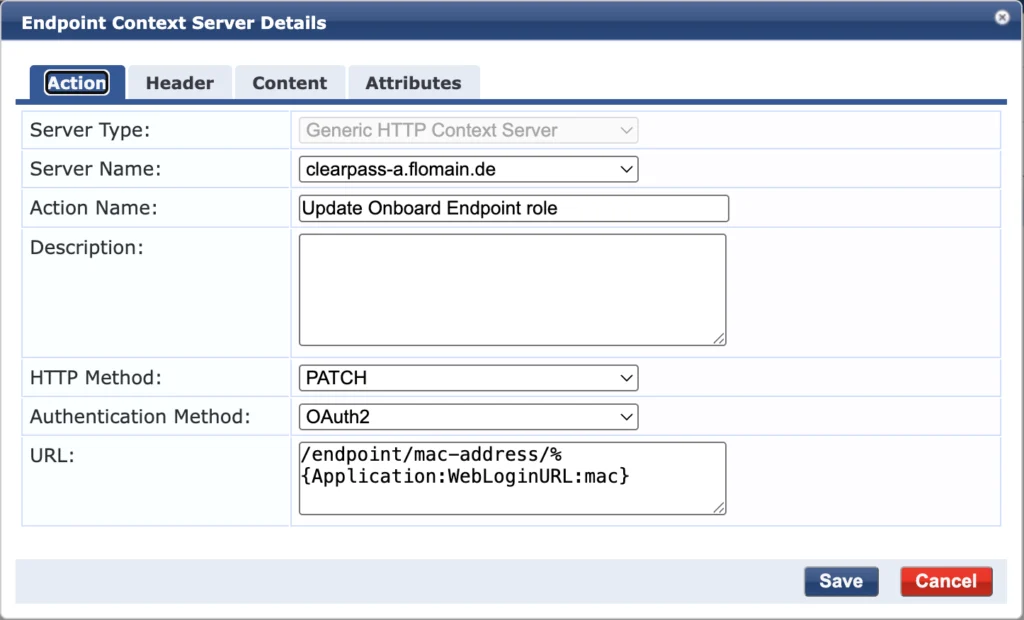
Task: Click the disabled Server Type selector
Action: click(467, 130)
